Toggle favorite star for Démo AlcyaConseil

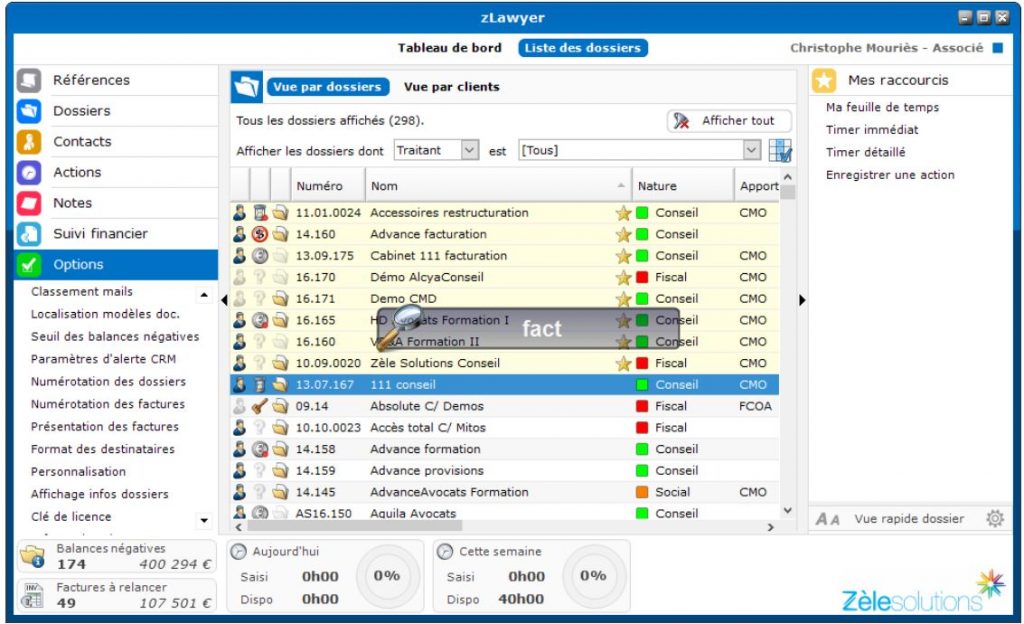[623, 278]
